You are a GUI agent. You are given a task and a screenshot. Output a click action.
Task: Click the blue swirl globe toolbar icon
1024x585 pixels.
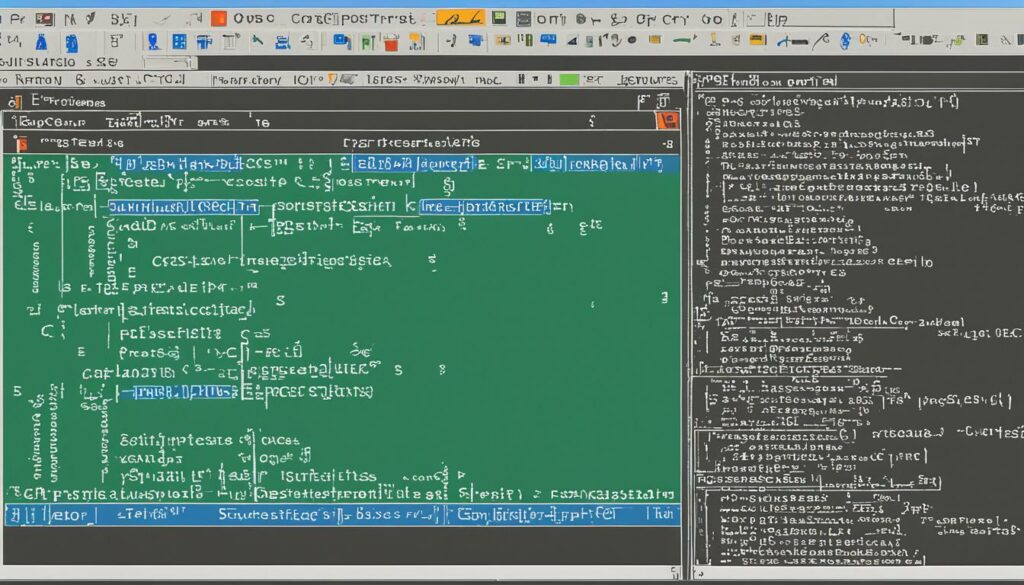coord(845,40)
